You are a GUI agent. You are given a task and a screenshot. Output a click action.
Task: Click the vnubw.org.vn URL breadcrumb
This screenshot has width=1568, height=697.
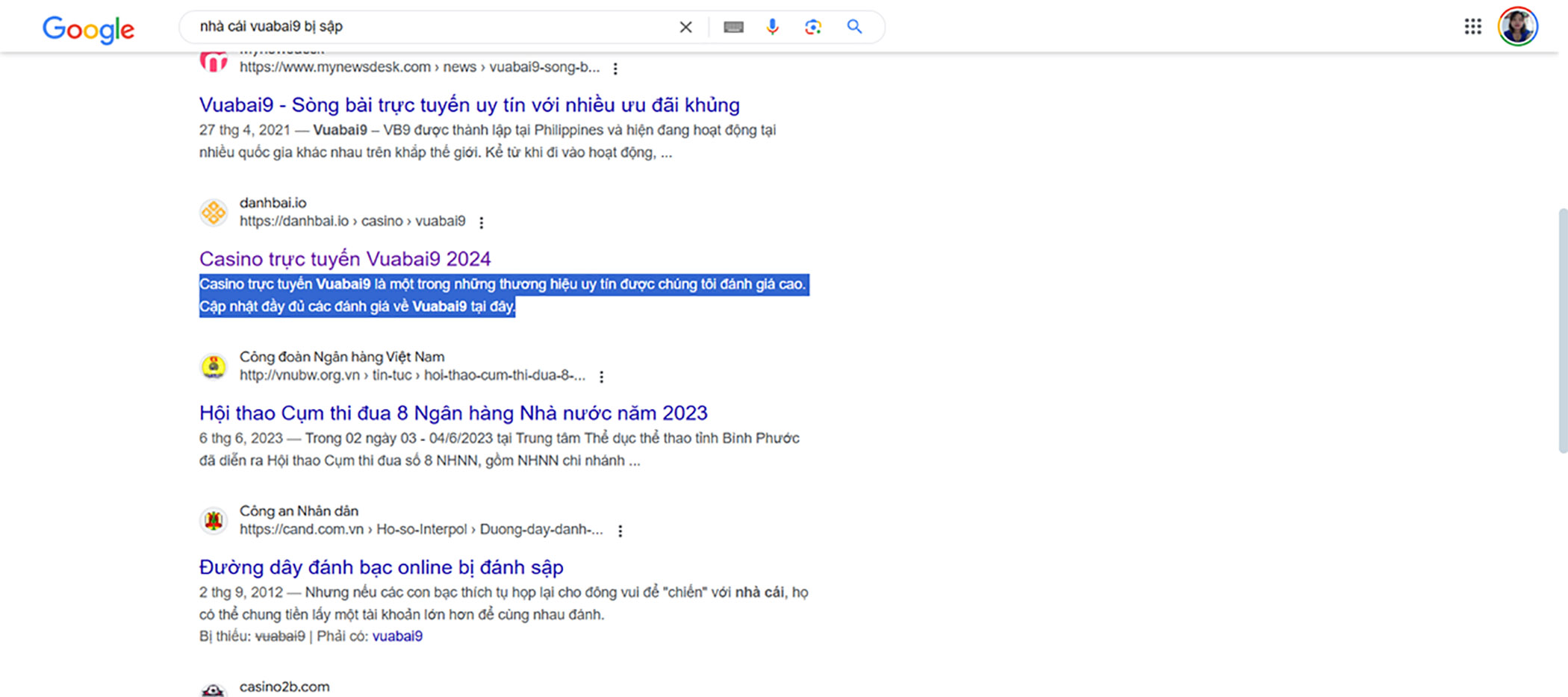click(x=412, y=375)
